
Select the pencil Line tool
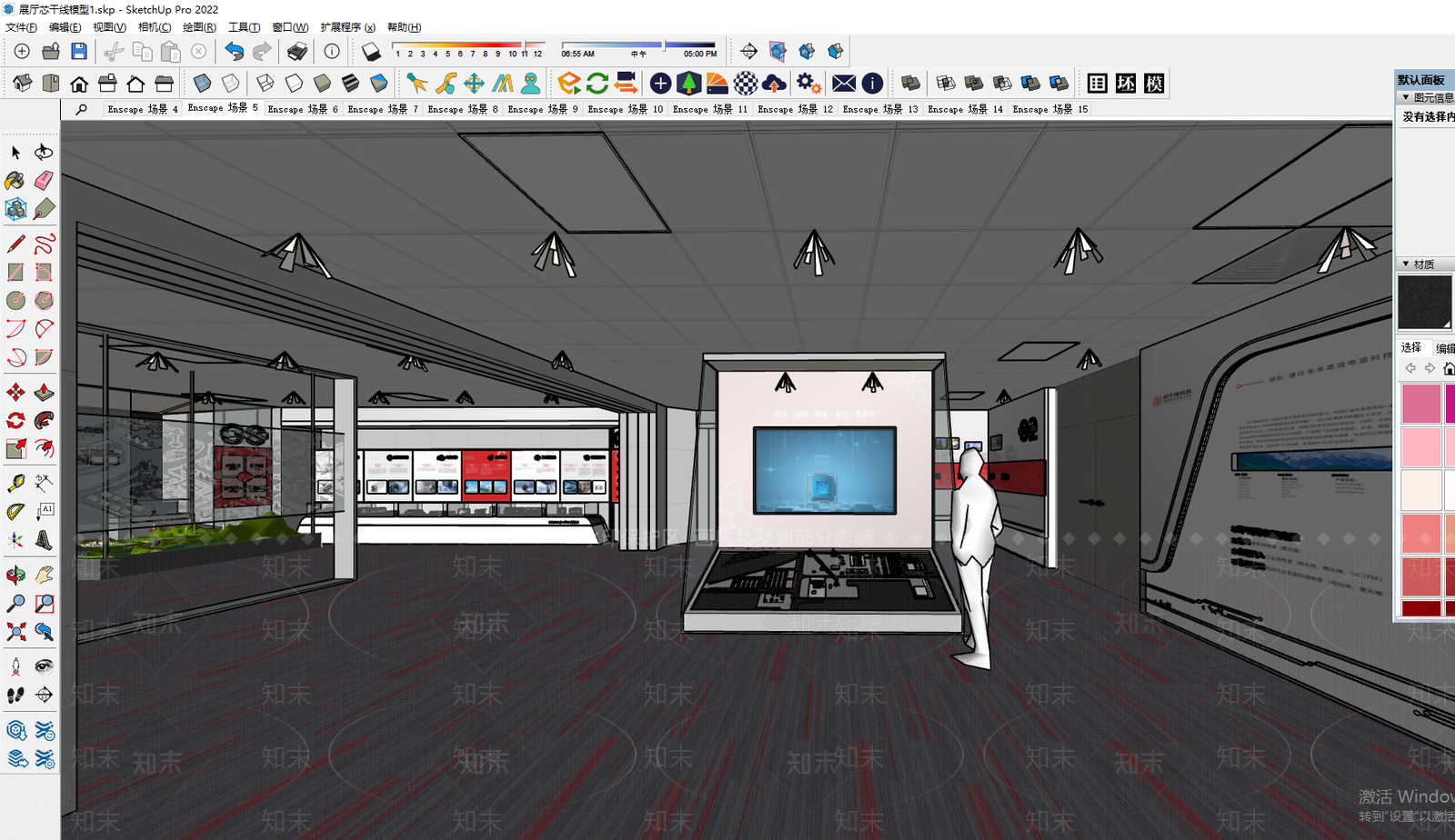pos(15,245)
